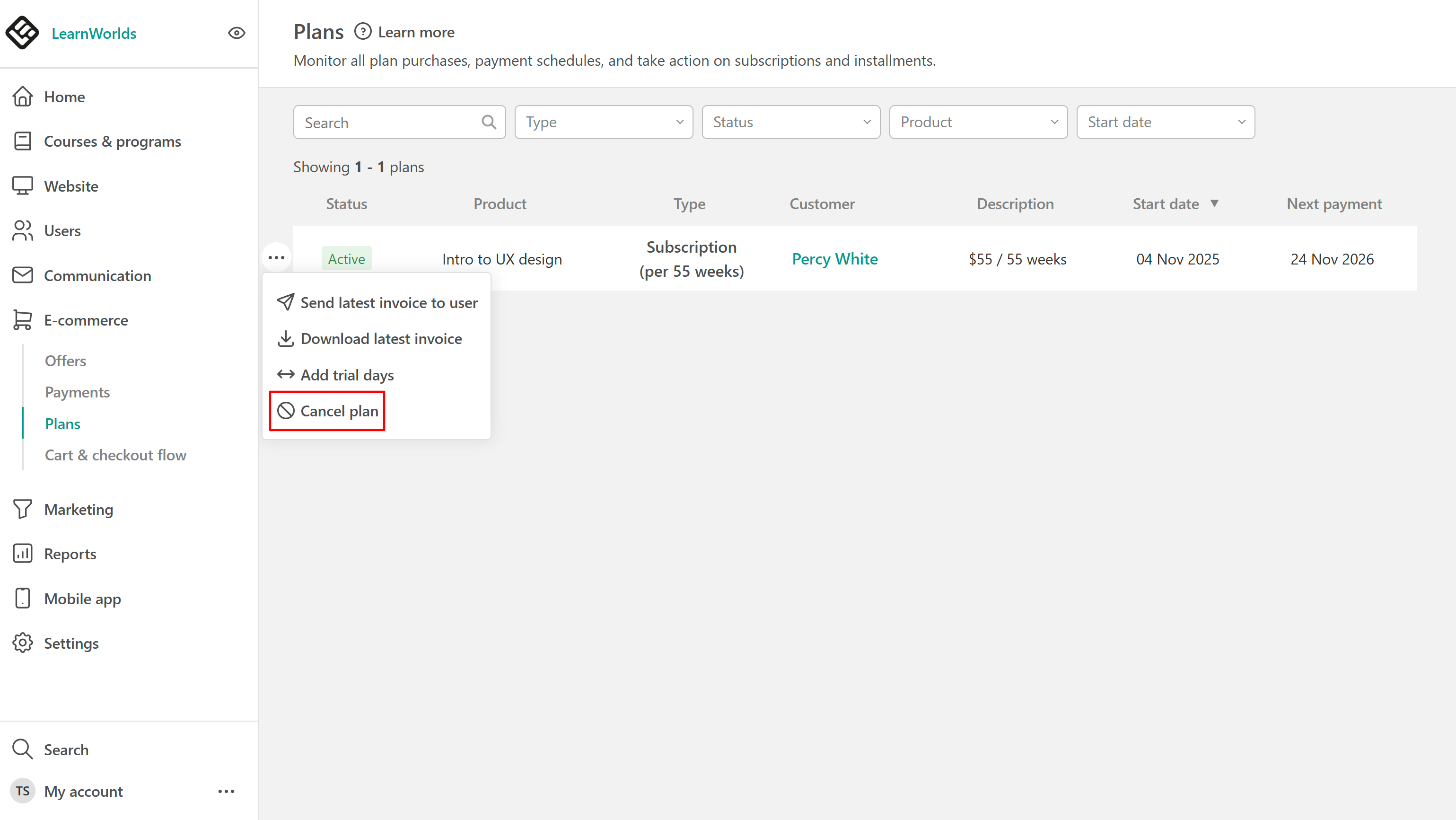Choose Add trial days menu option
Screen dimensions: 1456x820
[346, 375]
